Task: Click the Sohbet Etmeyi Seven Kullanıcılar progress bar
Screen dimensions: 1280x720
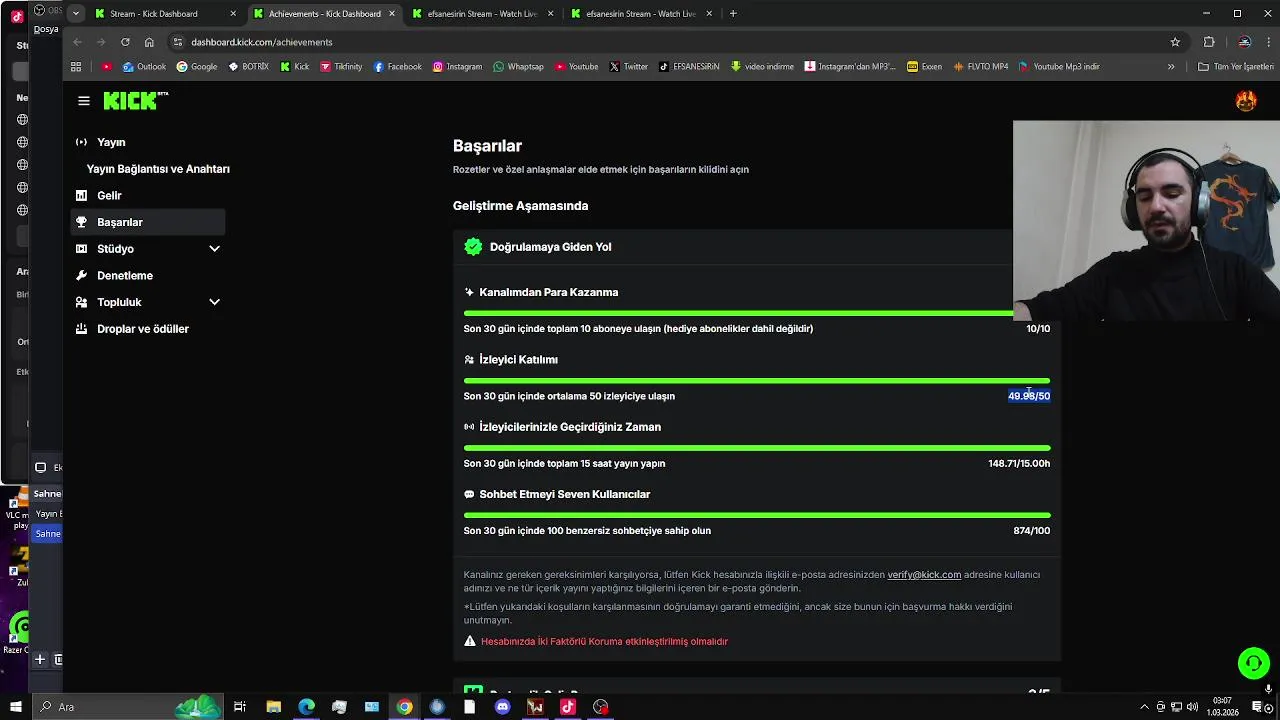Action: tap(757, 516)
